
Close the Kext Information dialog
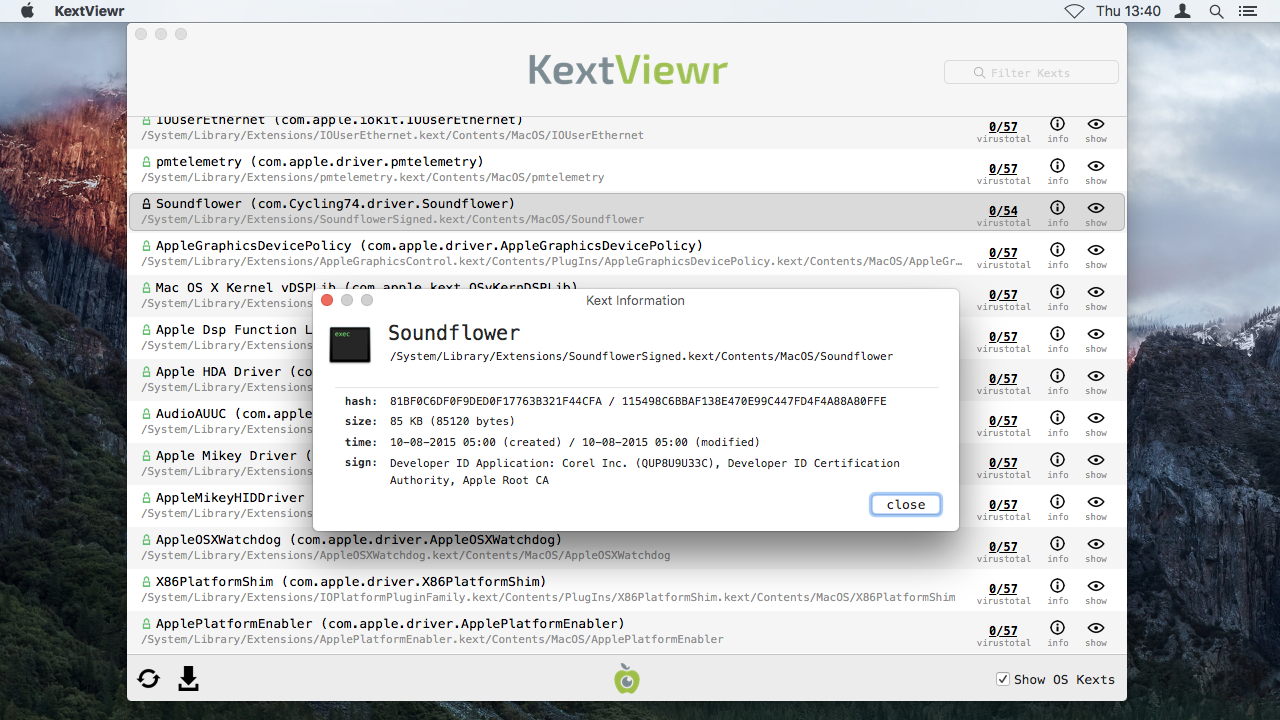[905, 504]
